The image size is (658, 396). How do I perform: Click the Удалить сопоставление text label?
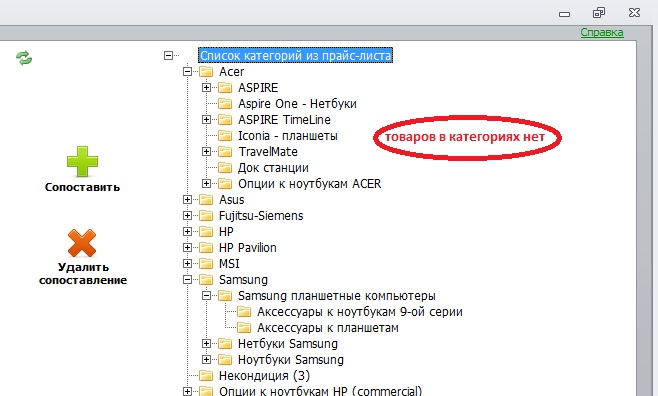pos(83,274)
